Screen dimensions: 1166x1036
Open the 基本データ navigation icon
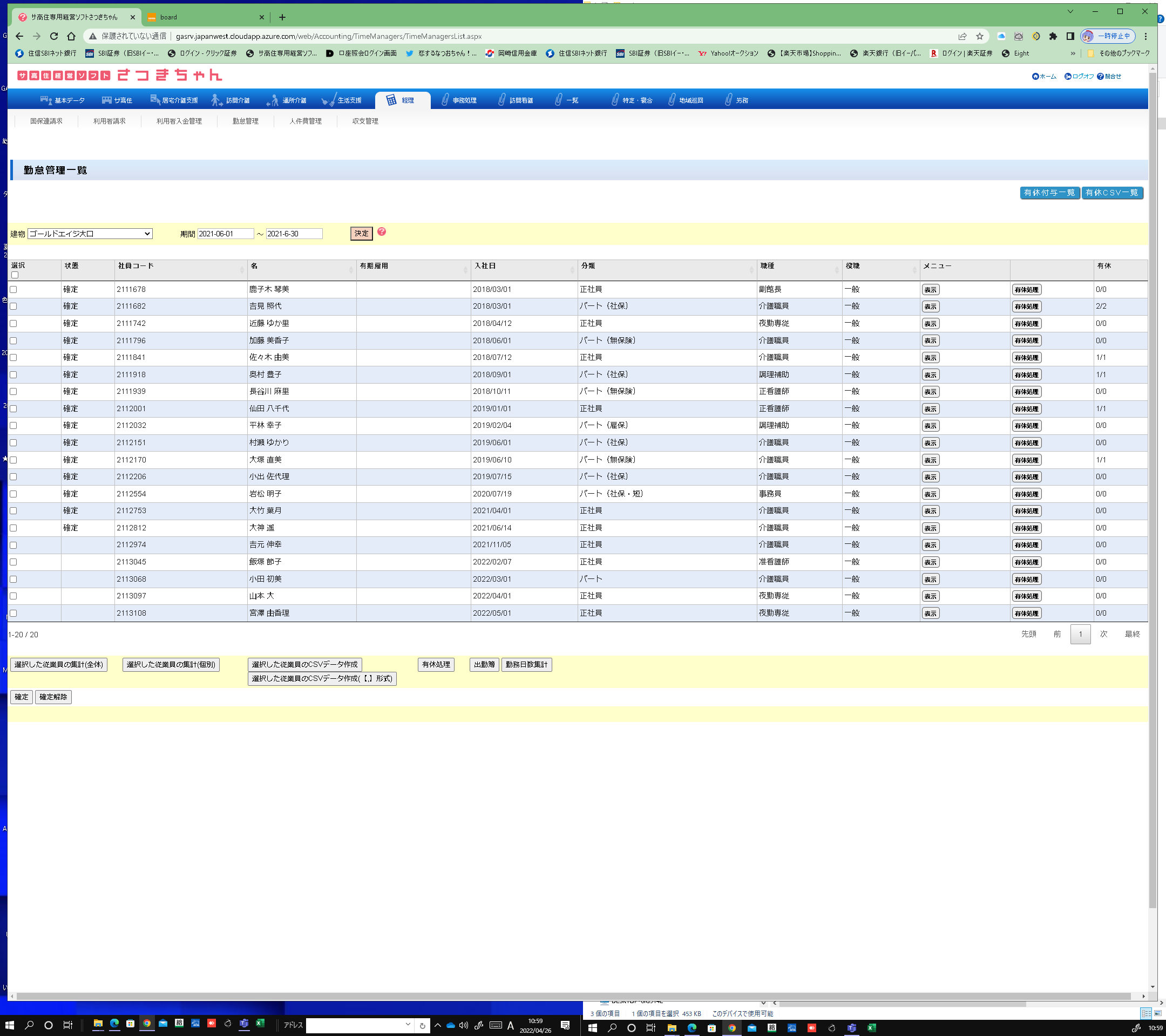(46, 100)
